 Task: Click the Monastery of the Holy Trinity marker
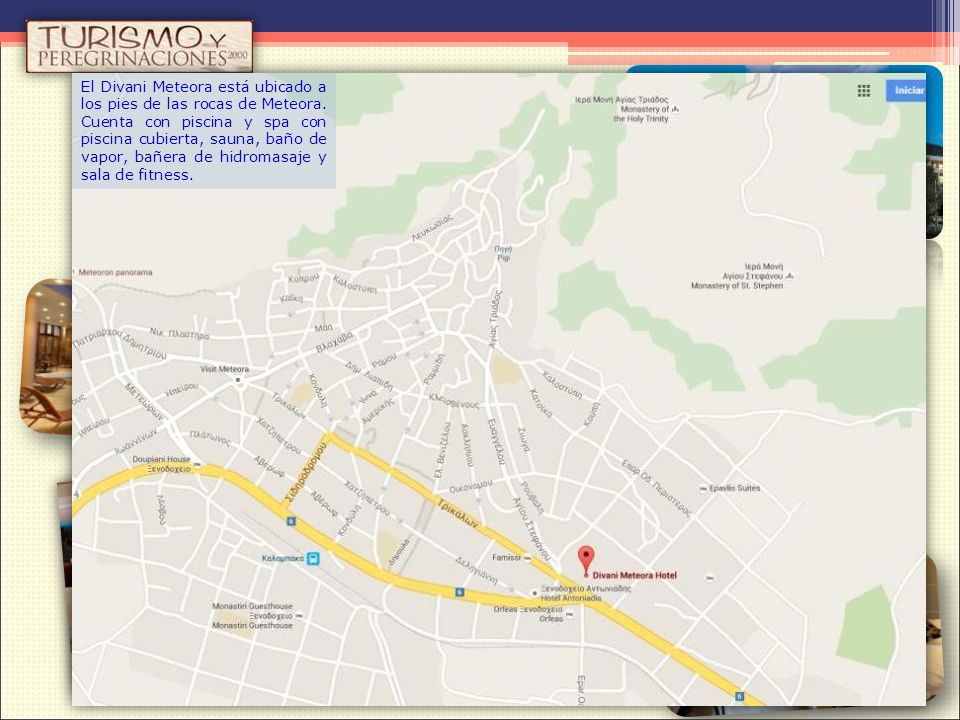pos(675,109)
